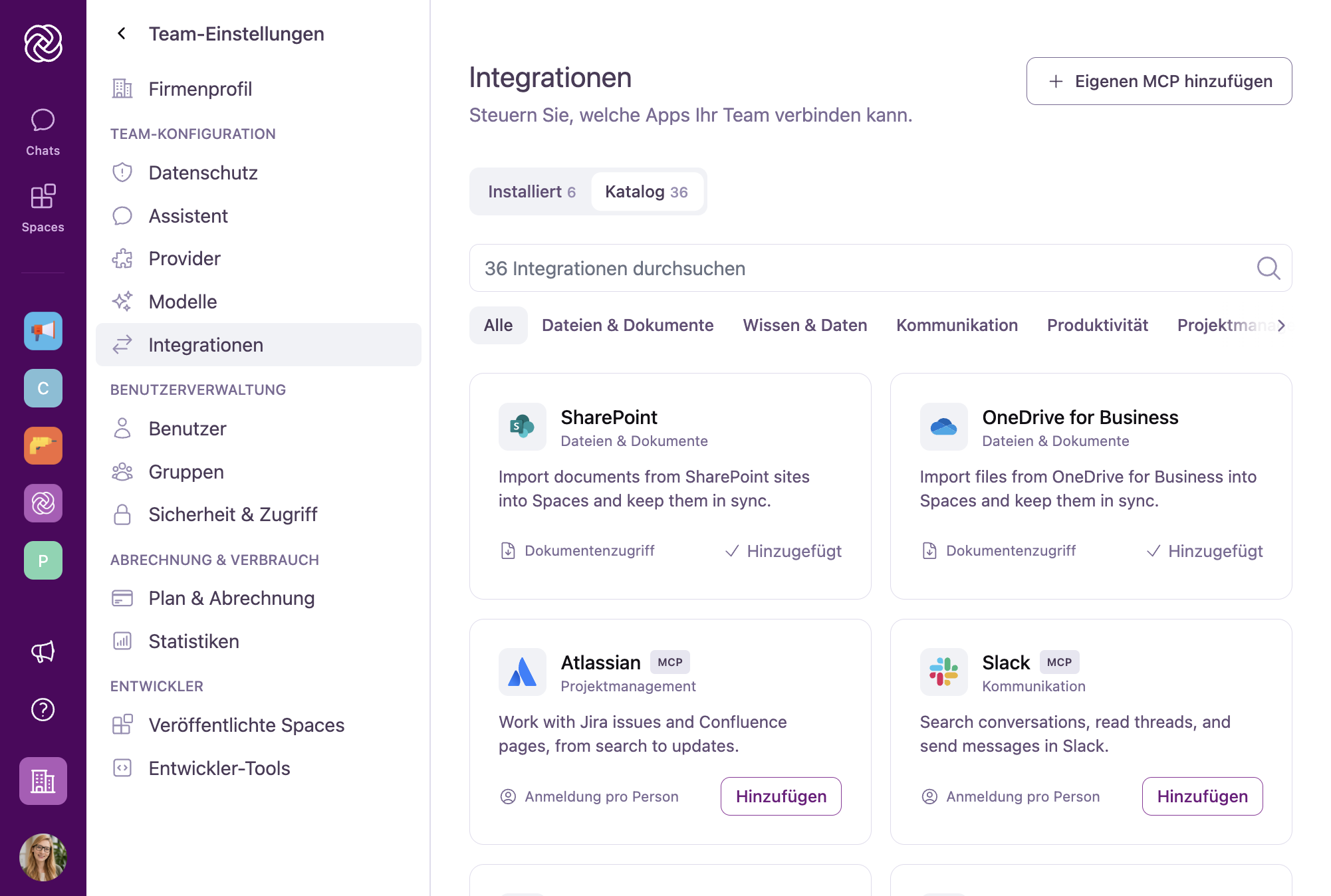Screen dimensions: 1331x896
Task: Open Gruppen management page
Action: coord(259,472)
